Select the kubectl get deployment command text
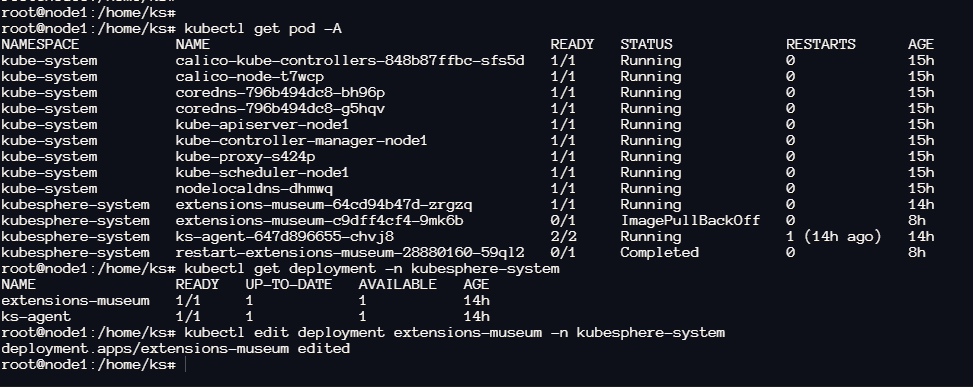Screen dimensions: 973x387 coord(372,269)
